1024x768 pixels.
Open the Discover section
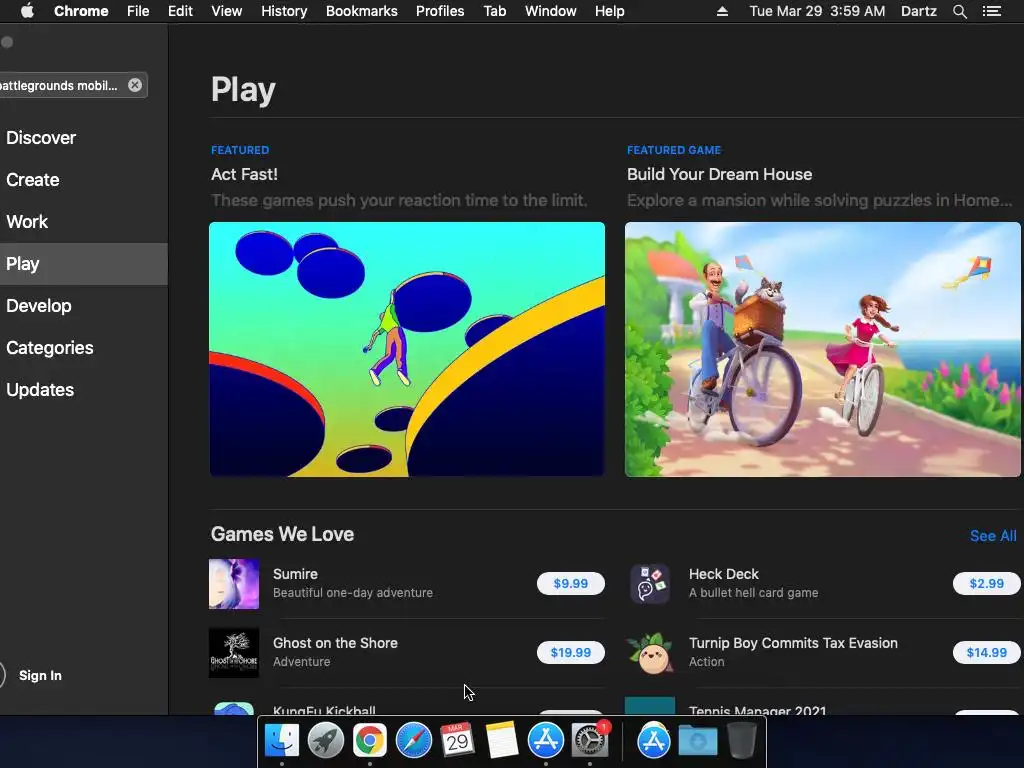coord(41,138)
